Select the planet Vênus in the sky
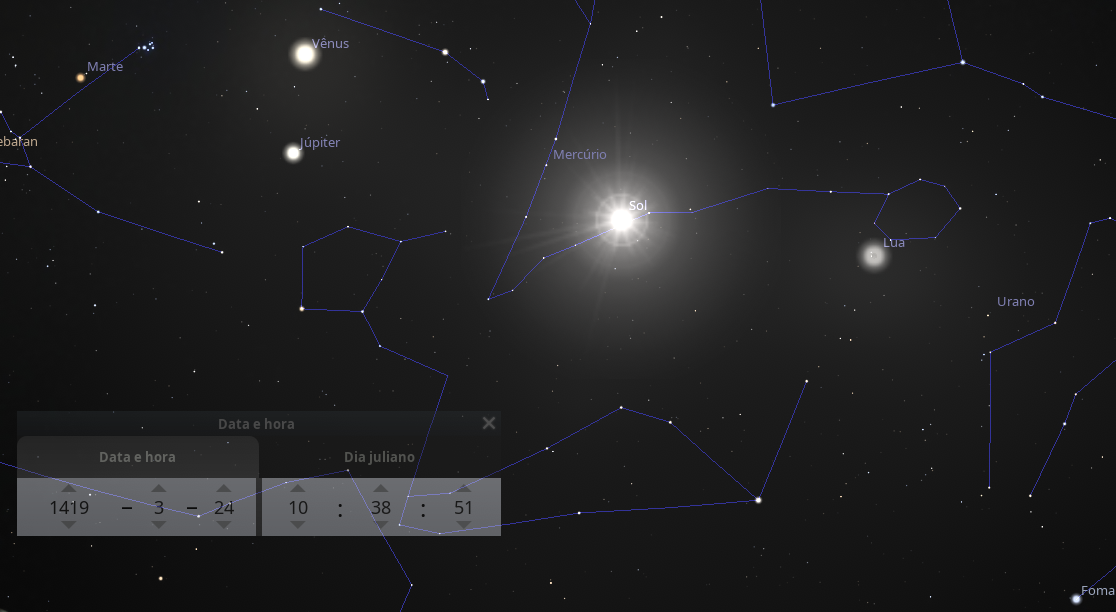The width and height of the screenshot is (1116, 612). coord(305,54)
